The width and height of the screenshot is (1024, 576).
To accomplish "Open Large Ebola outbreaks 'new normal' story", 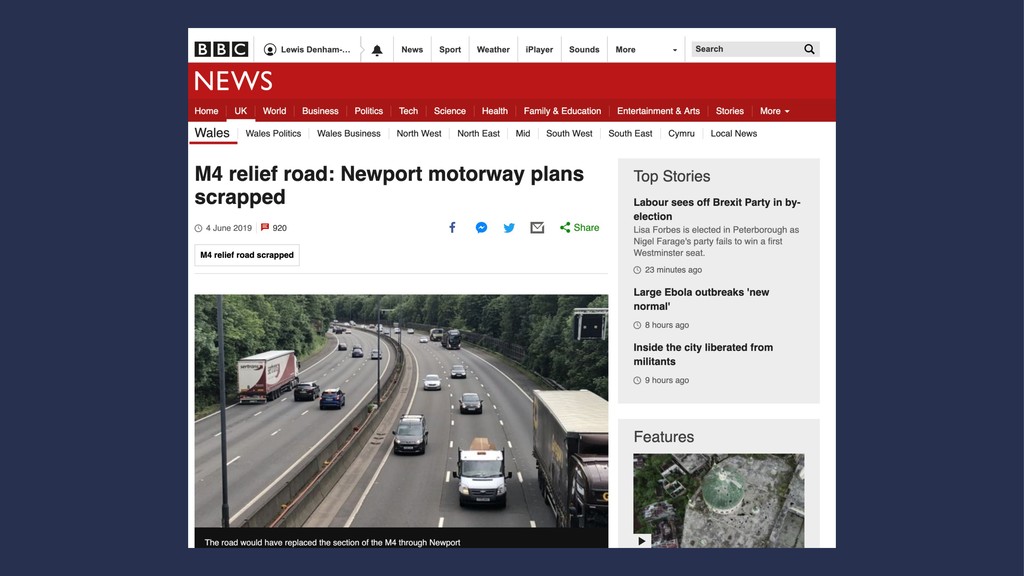I will (x=701, y=299).
